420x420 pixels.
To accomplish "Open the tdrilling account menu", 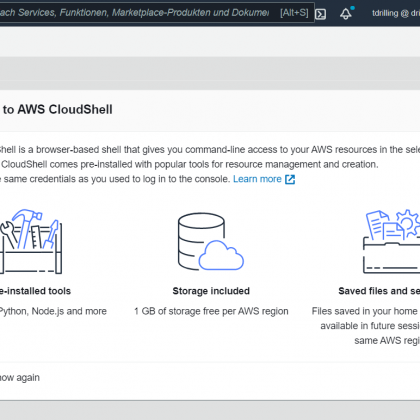I will point(396,13).
